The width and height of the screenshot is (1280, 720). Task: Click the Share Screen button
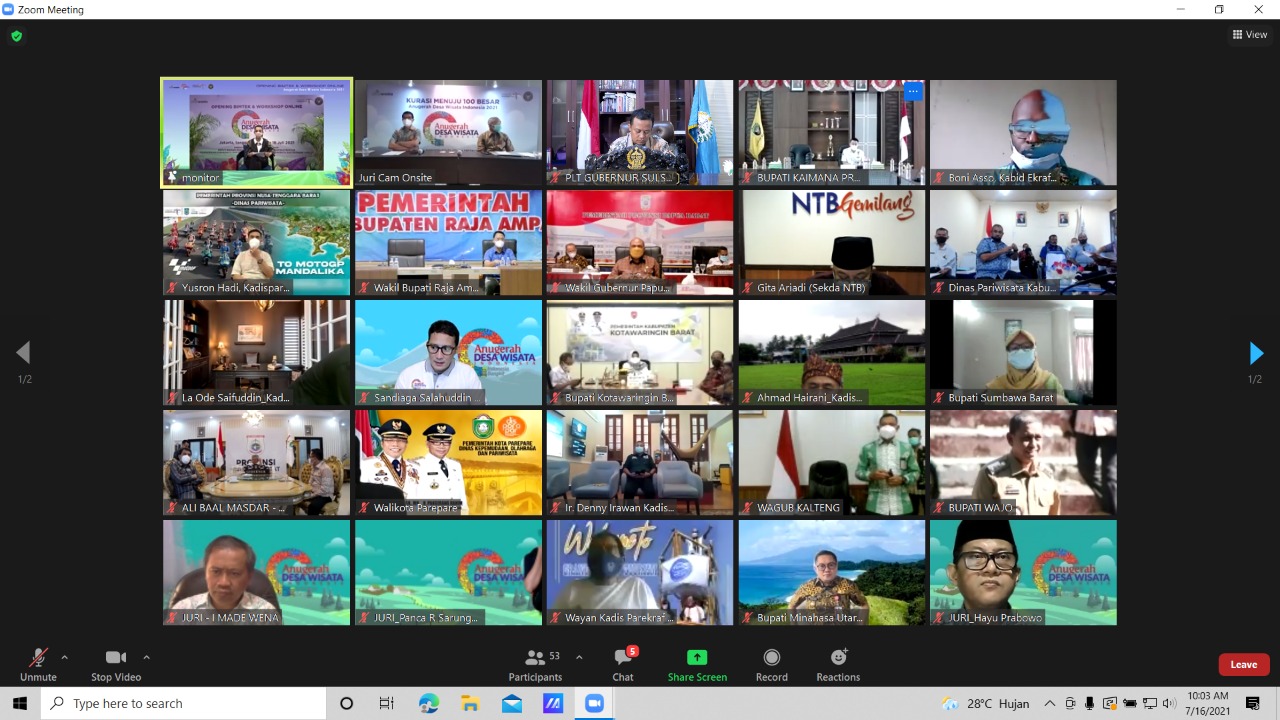[697, 664]
